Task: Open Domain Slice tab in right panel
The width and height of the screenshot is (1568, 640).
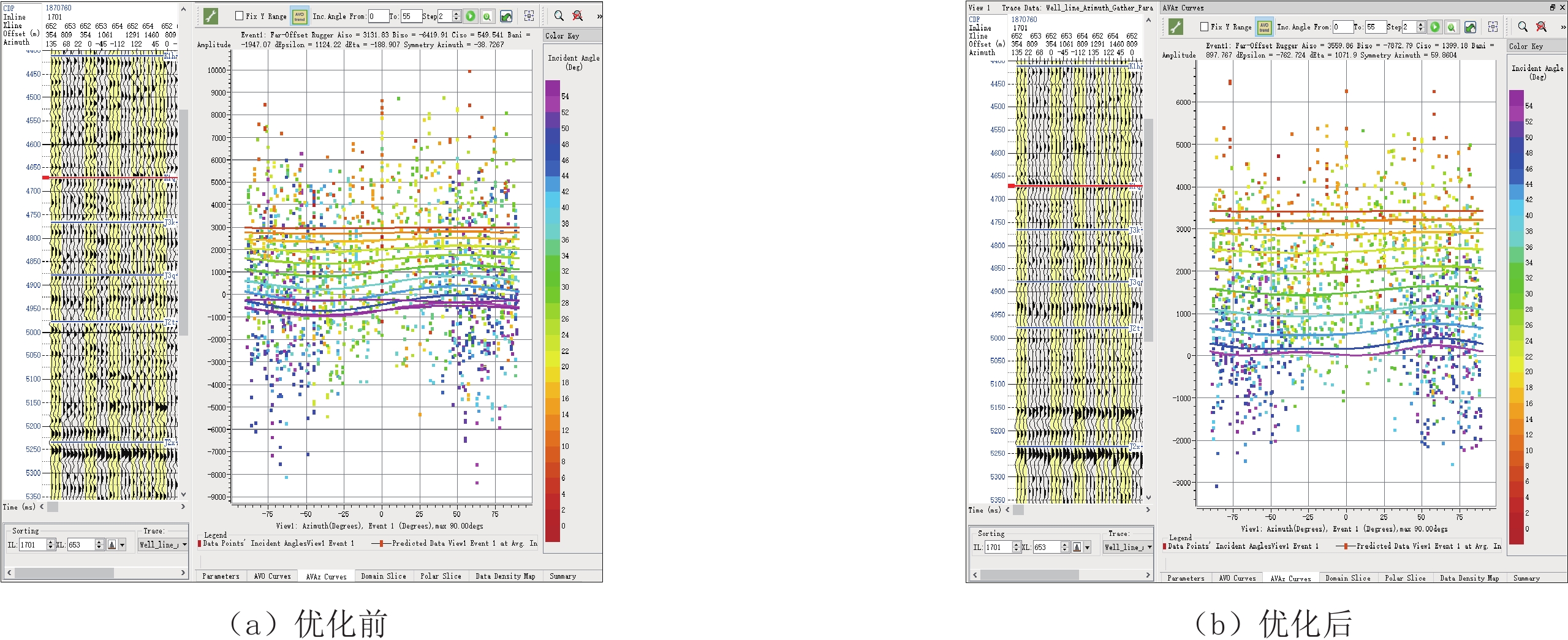Action: coord(1348,578)
